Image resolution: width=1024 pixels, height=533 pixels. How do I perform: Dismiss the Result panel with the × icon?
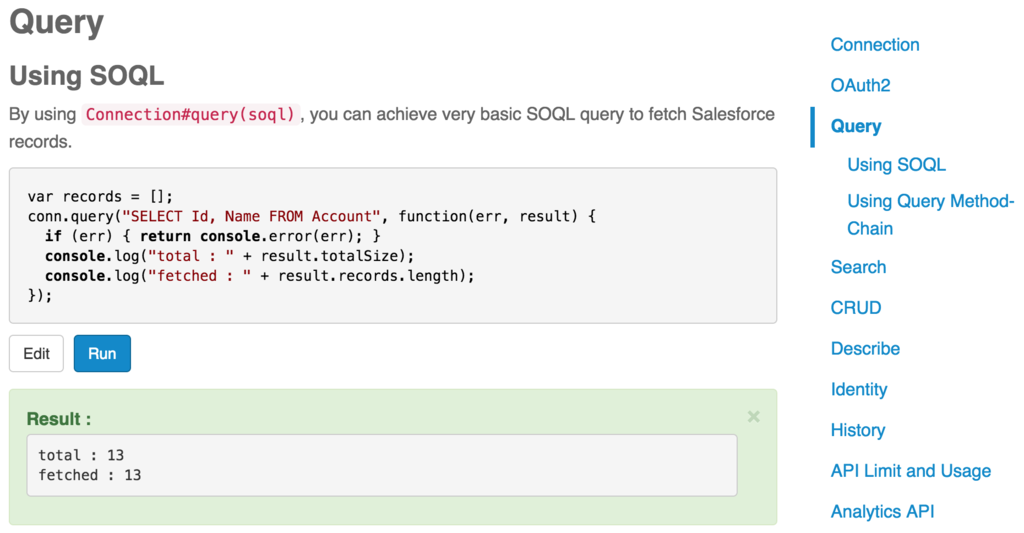[753, 416]
